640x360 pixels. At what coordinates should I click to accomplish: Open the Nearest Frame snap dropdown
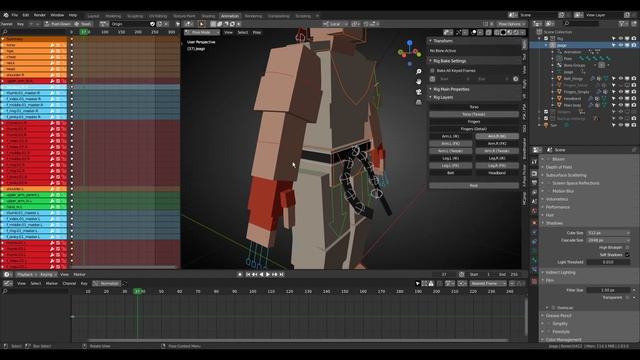(488, 284)
